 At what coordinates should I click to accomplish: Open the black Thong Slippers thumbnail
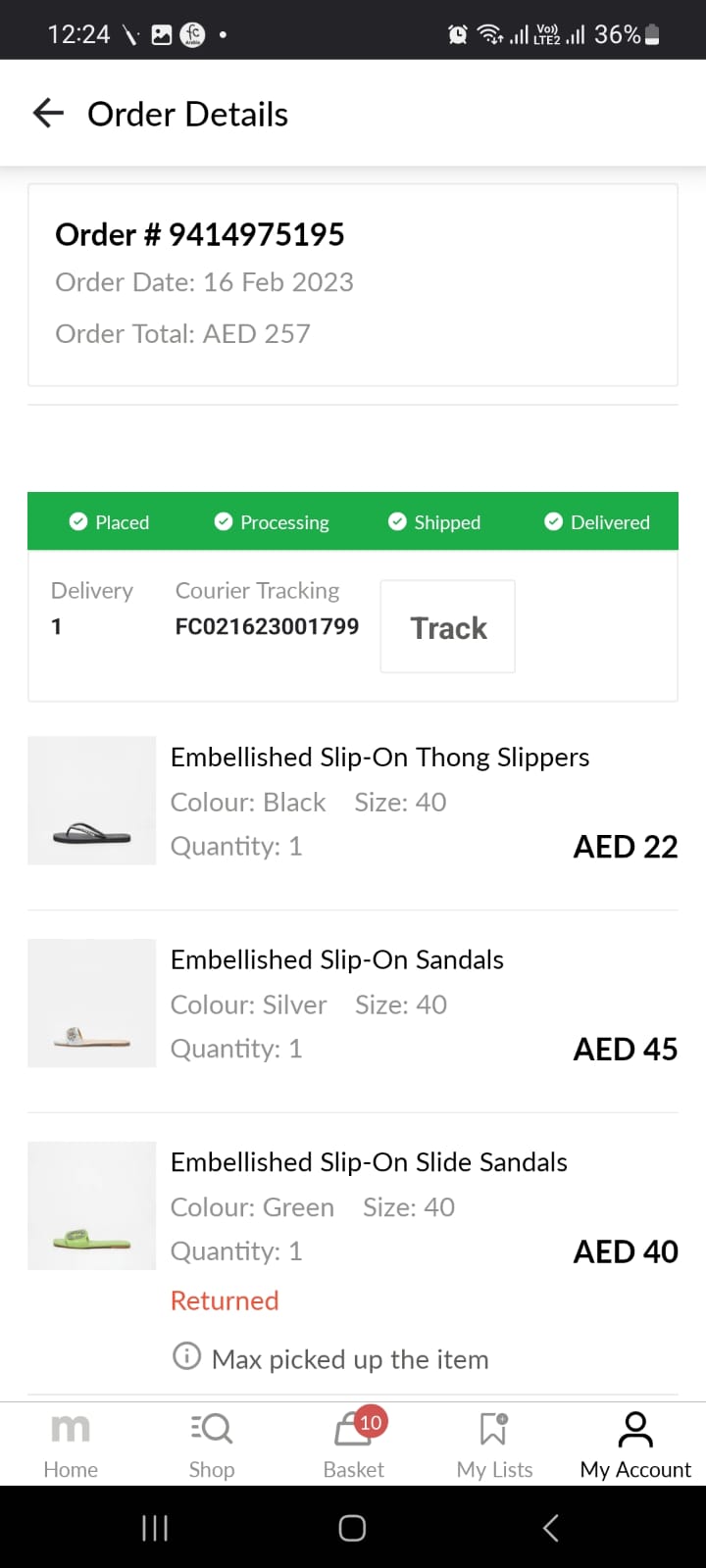[x=92, y=801]
